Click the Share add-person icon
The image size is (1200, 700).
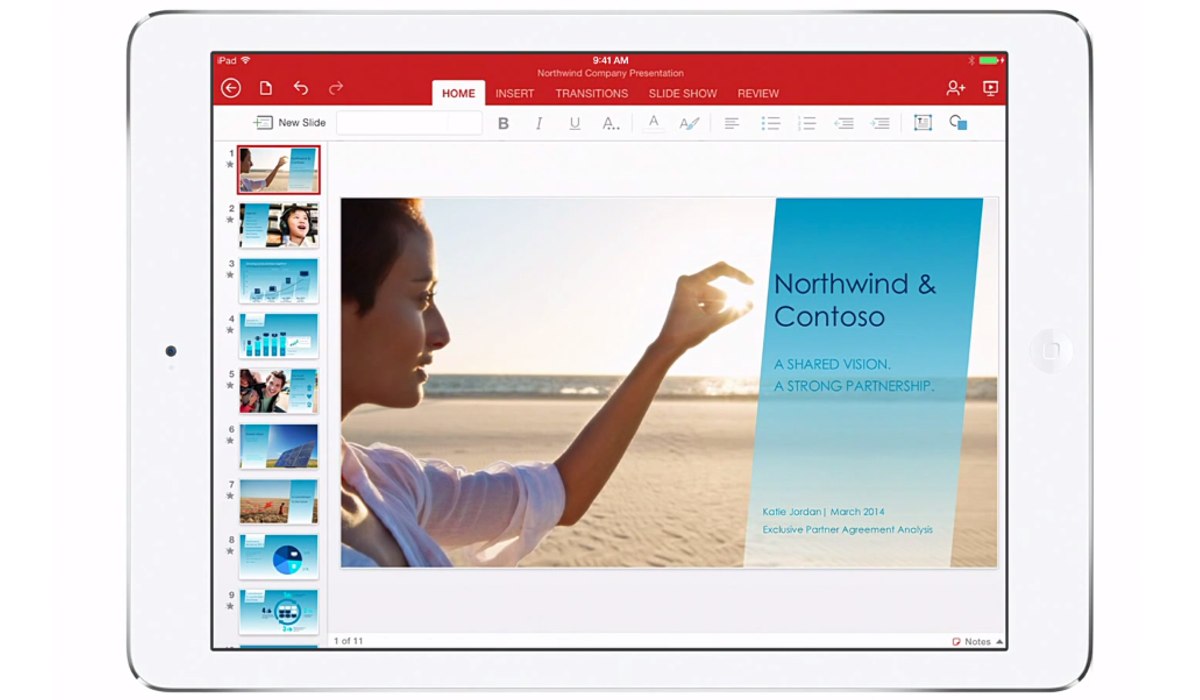point(955,88)
